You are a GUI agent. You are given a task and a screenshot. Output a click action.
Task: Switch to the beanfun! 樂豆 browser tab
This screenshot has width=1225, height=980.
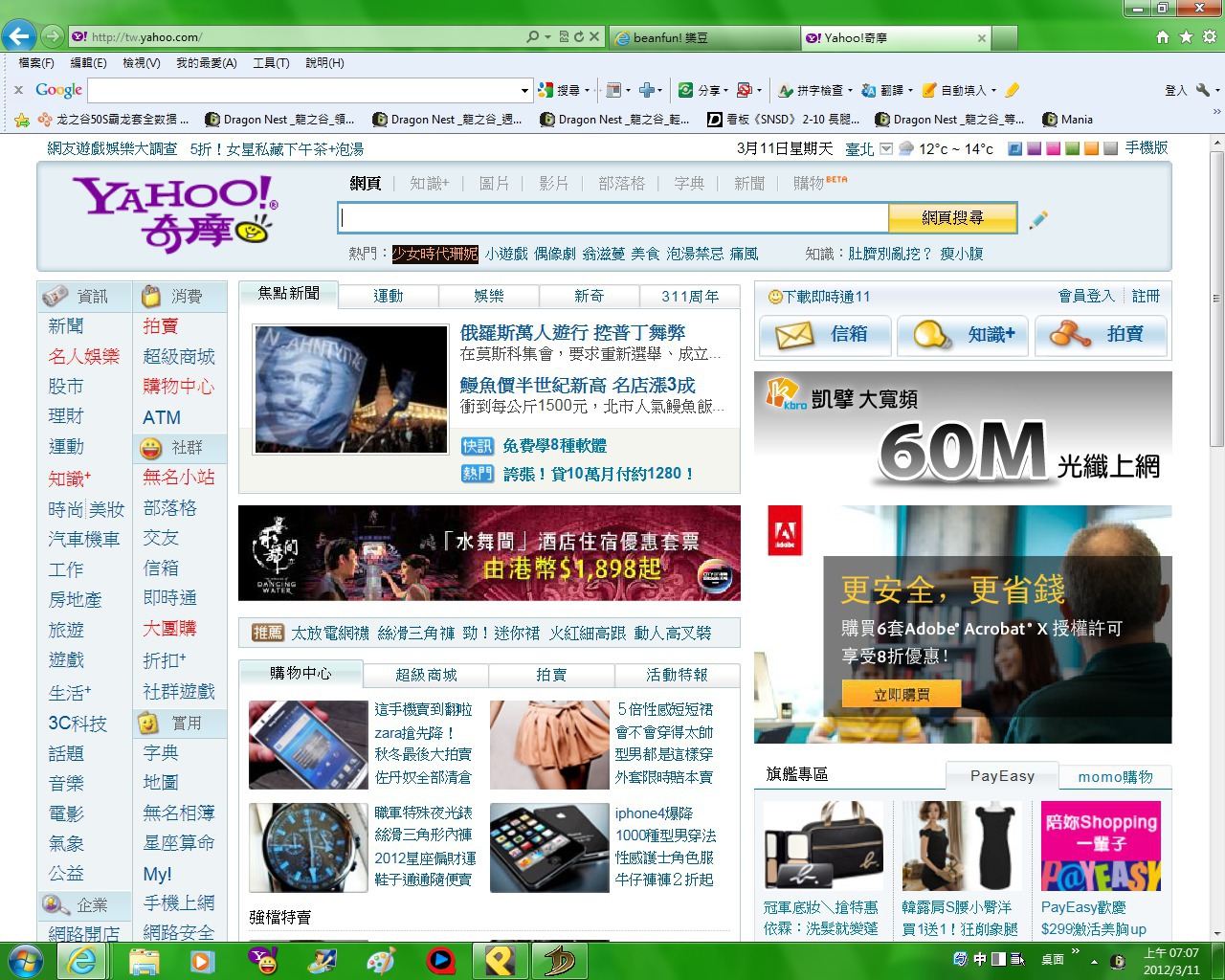(x=703, y=37)
